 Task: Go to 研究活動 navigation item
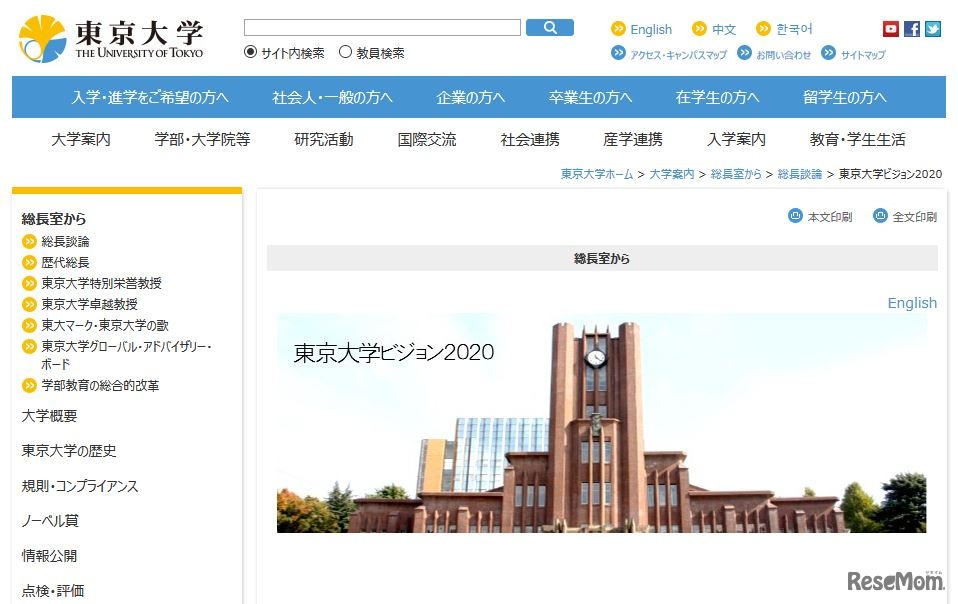pyautogui.click(x=324, y=139)
